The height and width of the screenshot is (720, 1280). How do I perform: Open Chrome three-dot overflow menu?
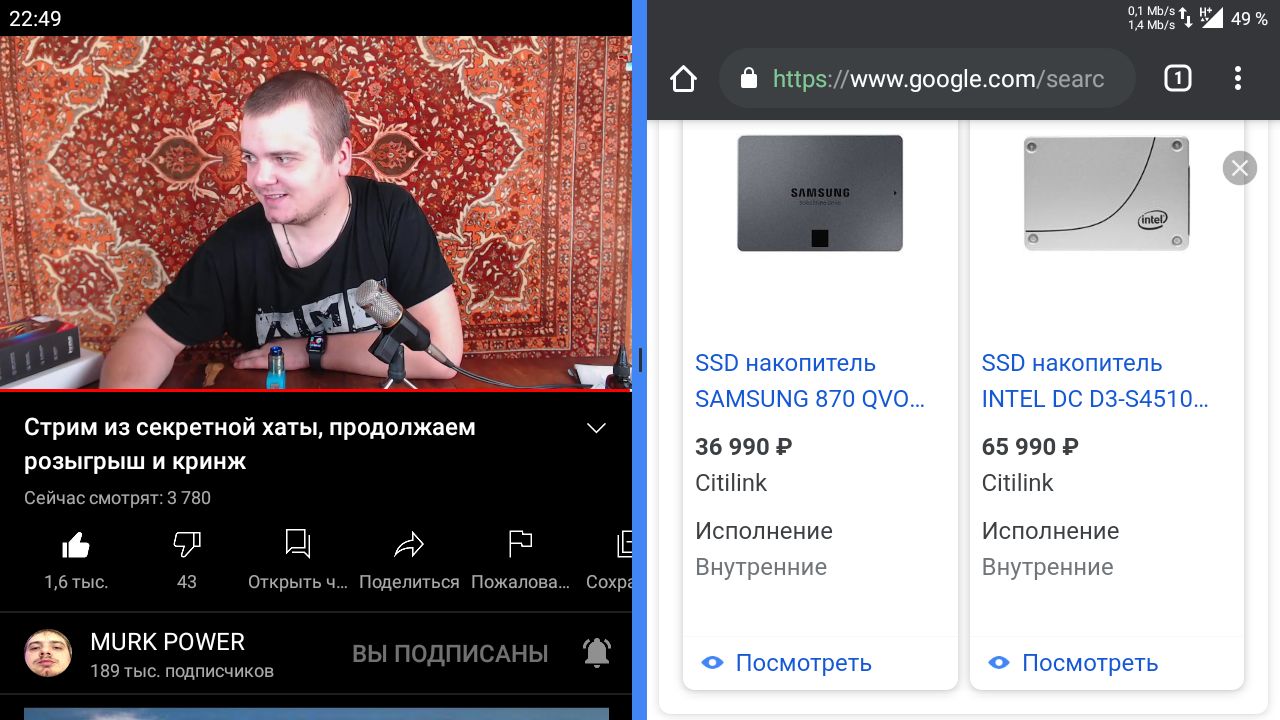click(1238, 78)
